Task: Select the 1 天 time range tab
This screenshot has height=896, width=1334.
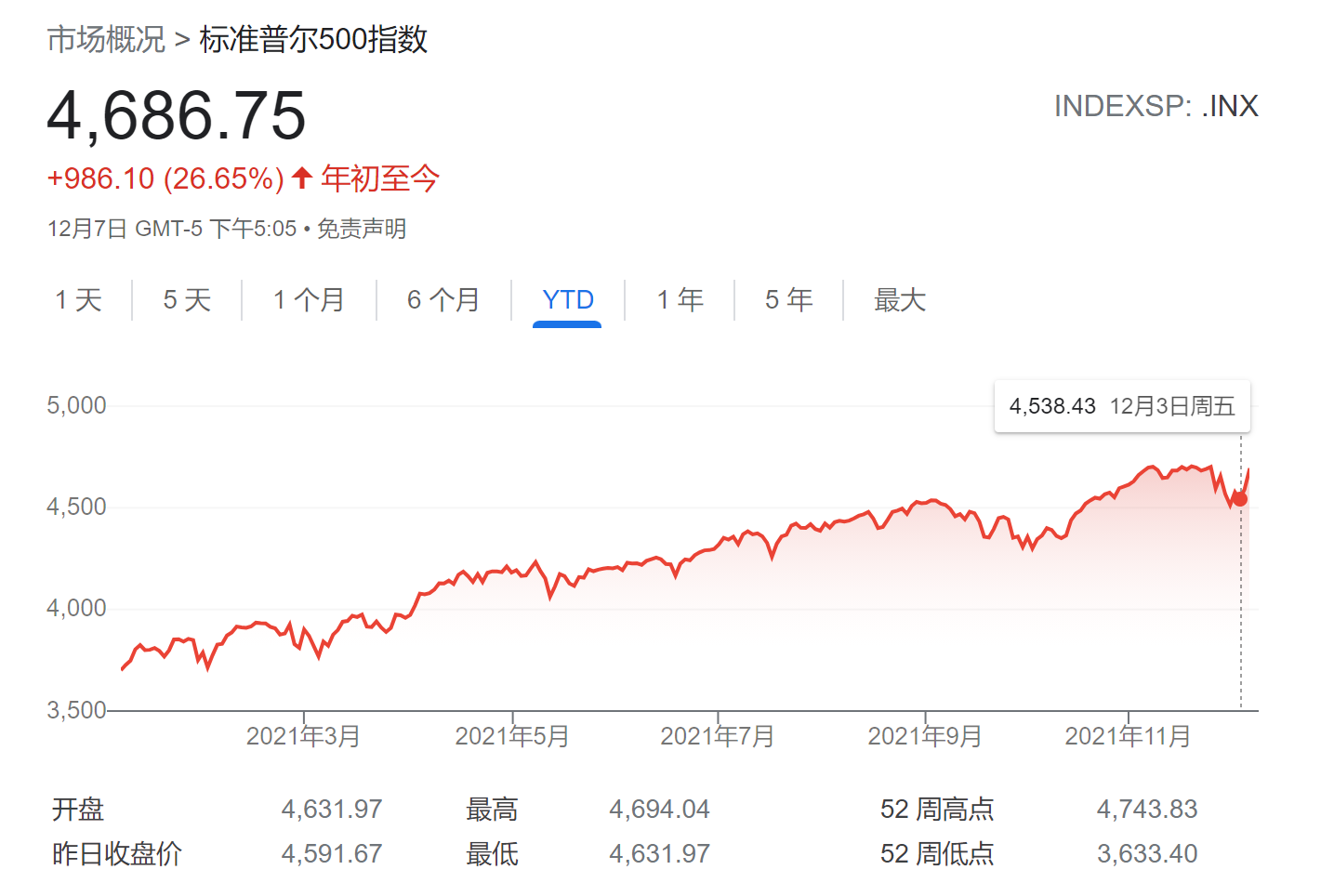Action: 78,299
